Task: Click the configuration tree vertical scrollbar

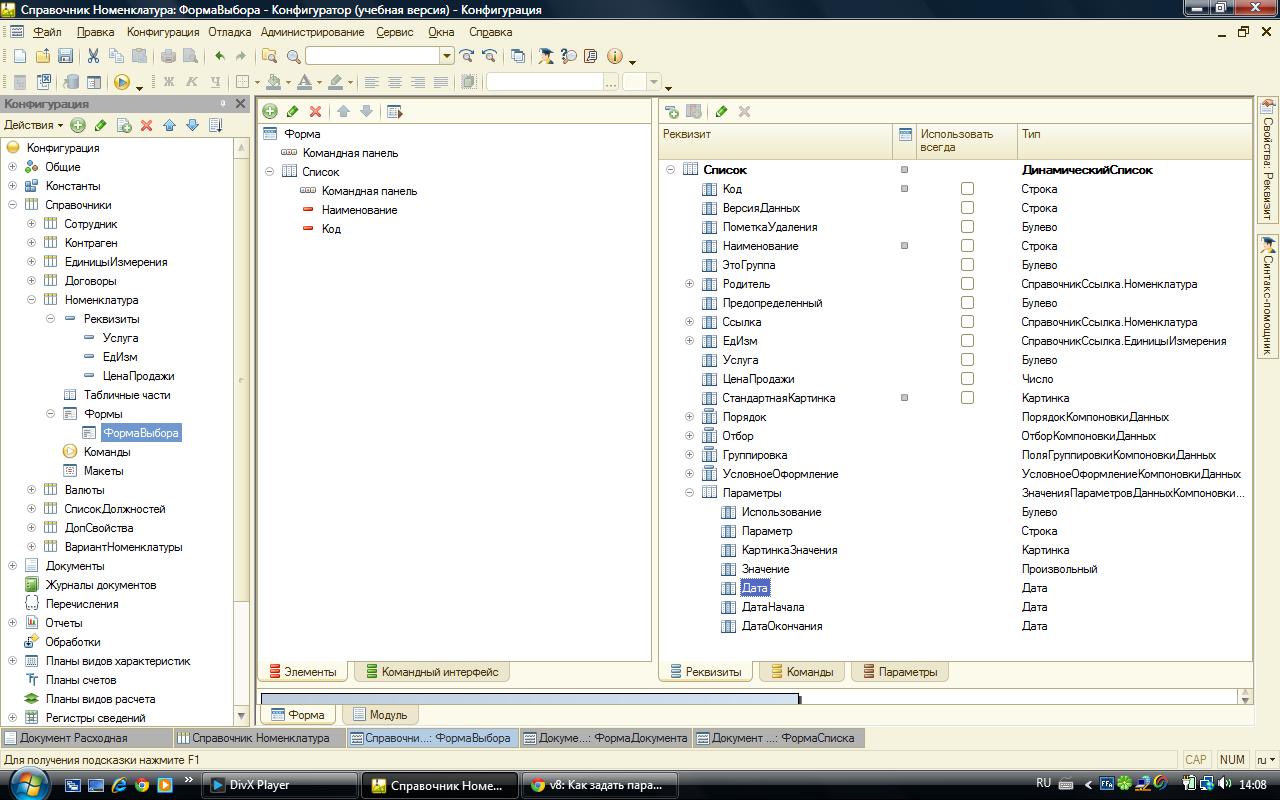Action: pyautogui.click(x=241, y=430)
